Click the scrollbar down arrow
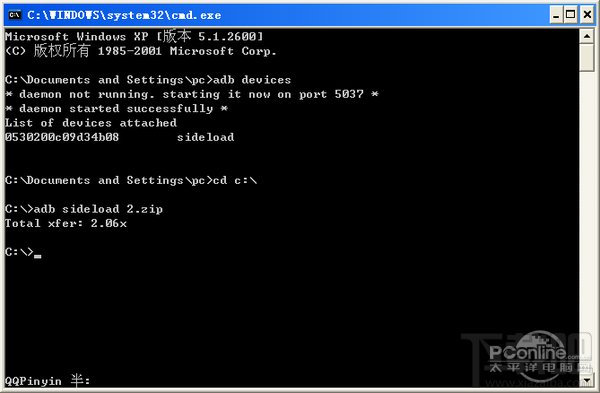Screen dimensions: 600x393 click(x=587, y=380)
